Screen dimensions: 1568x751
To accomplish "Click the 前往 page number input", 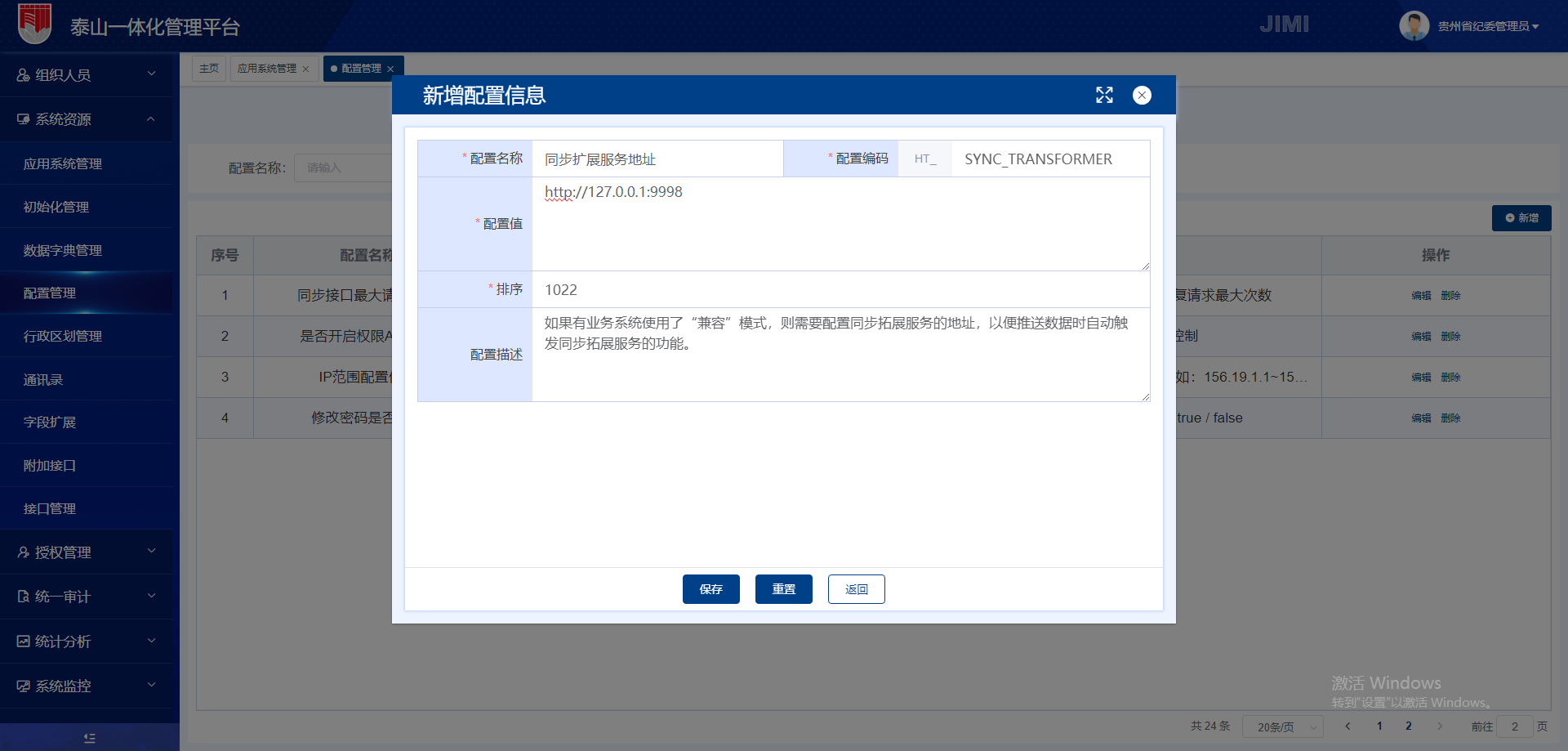I will (1514, 726).
